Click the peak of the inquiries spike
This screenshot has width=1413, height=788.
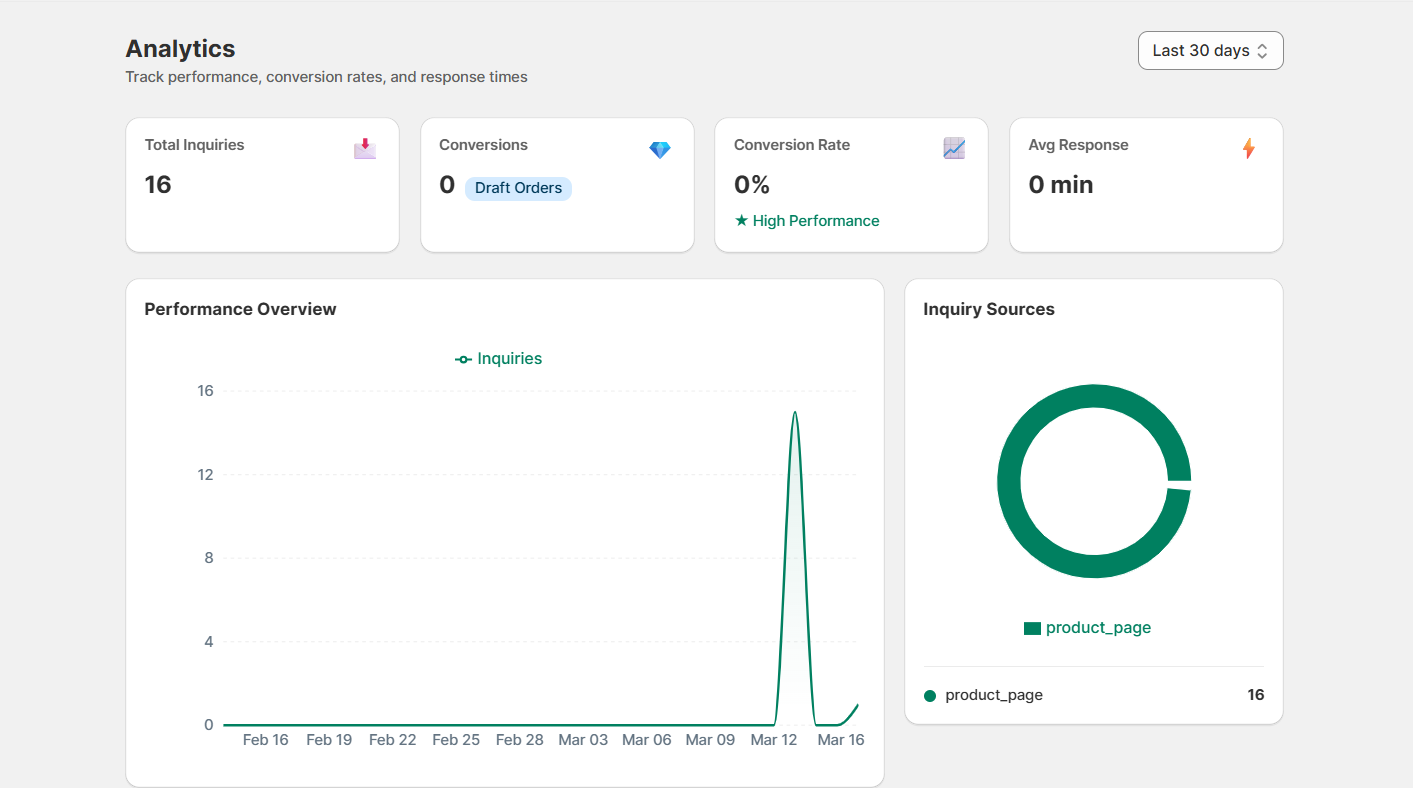(x=794, y=412)
